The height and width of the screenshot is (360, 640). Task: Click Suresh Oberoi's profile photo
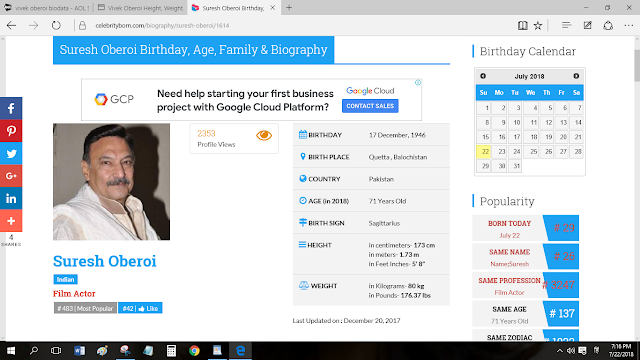click(111, 182)
